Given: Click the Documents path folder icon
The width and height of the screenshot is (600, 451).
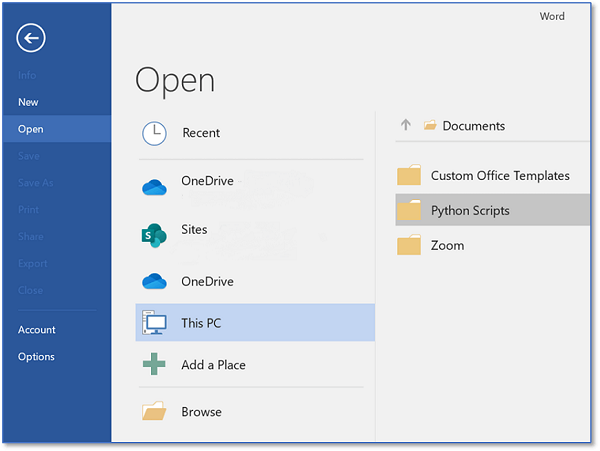Looking at the screenshot, I should [430, 125].
